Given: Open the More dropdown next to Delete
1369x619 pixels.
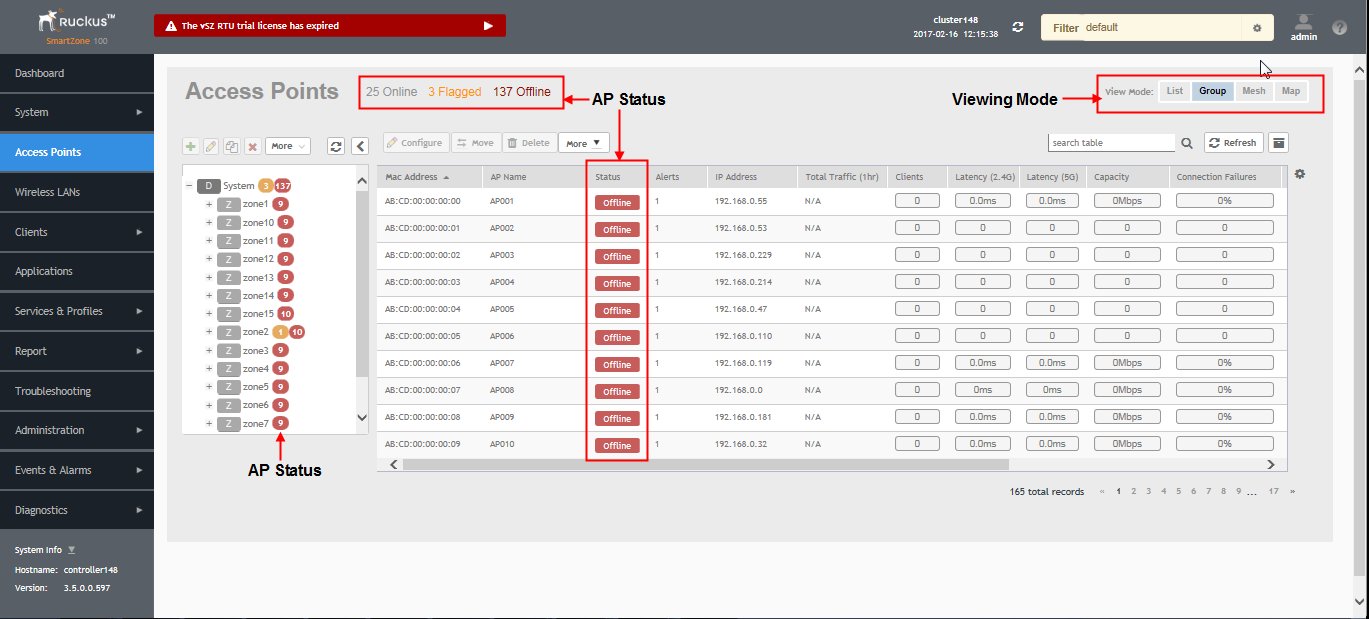Looking at the screenshot, I should 583,143.
